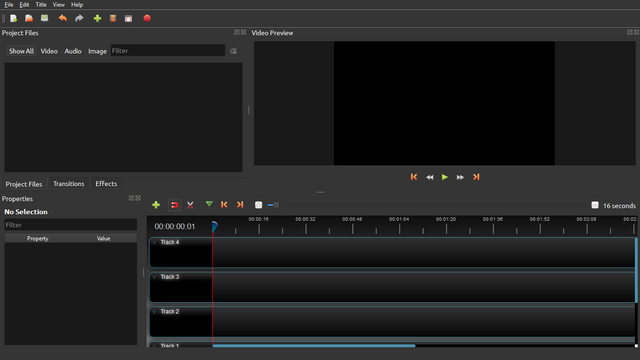Click zoom out icon beside 16 seconds
The width and height of the screenshot is (640, 360).
pyautogui.click(x=595, y=205)
